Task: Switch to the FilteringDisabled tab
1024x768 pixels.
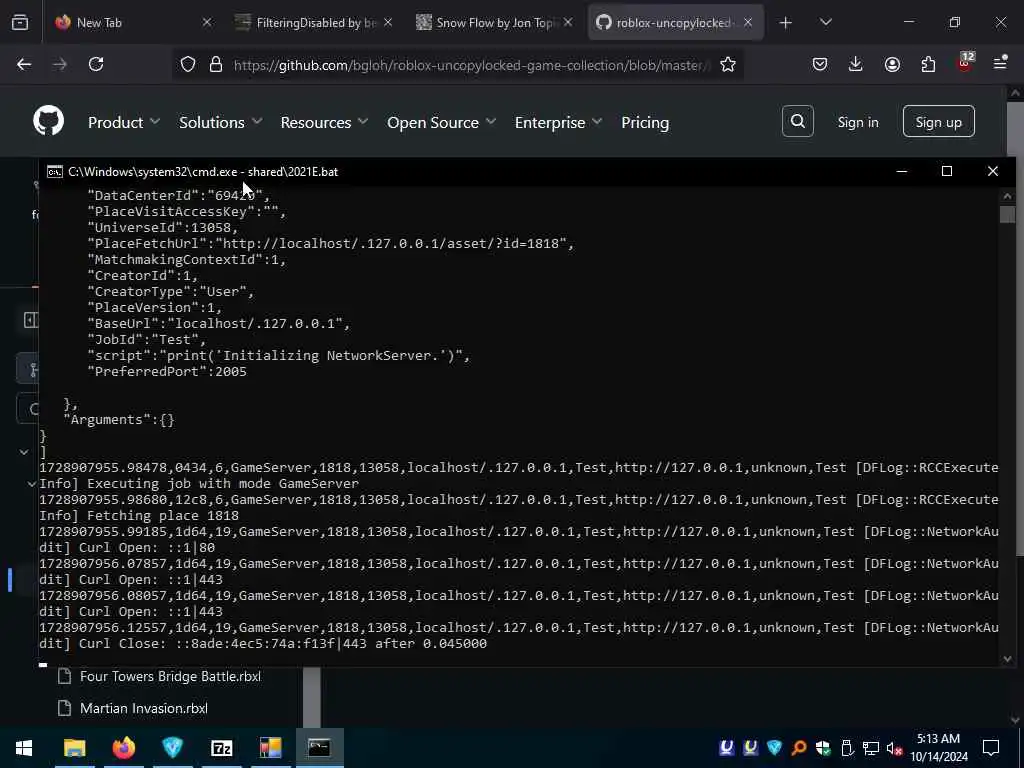Action: pos(315,22)
